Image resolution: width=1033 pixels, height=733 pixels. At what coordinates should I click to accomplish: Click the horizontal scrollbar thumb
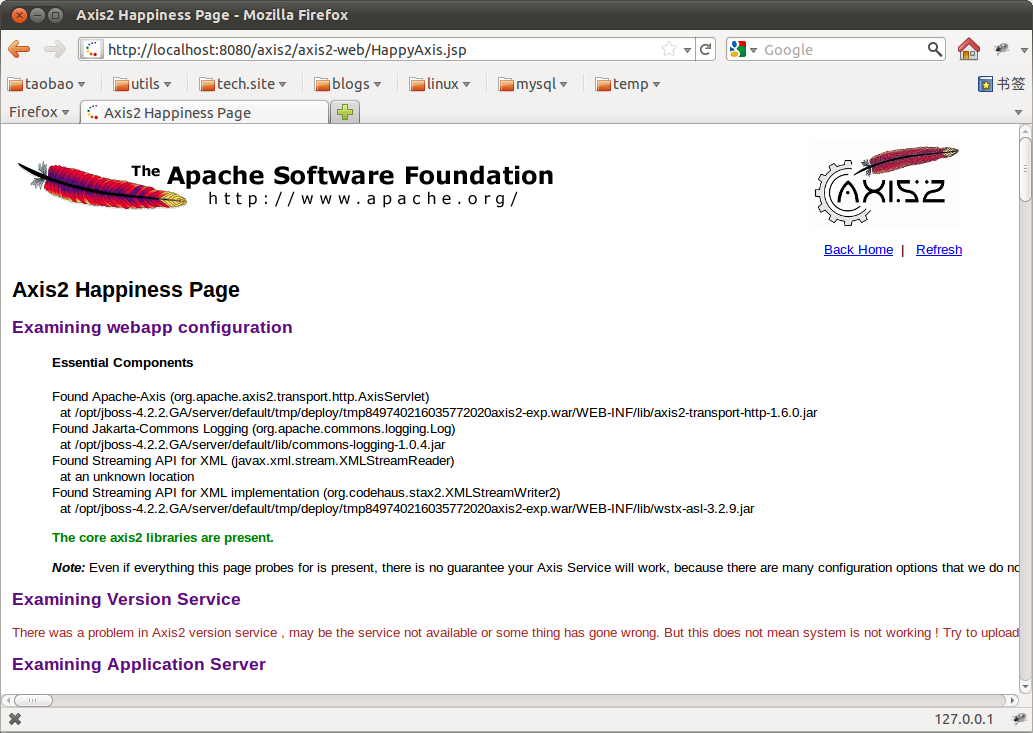33,700
